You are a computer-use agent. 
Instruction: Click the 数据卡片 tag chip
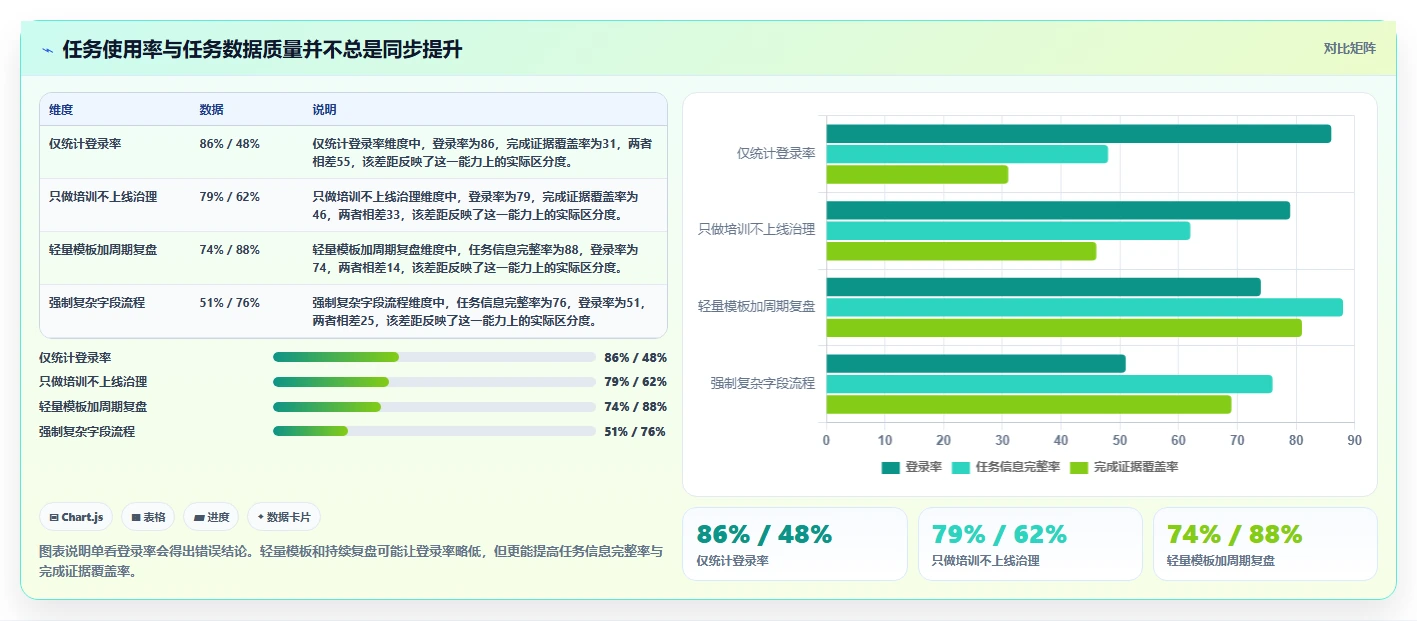[284, 517]
